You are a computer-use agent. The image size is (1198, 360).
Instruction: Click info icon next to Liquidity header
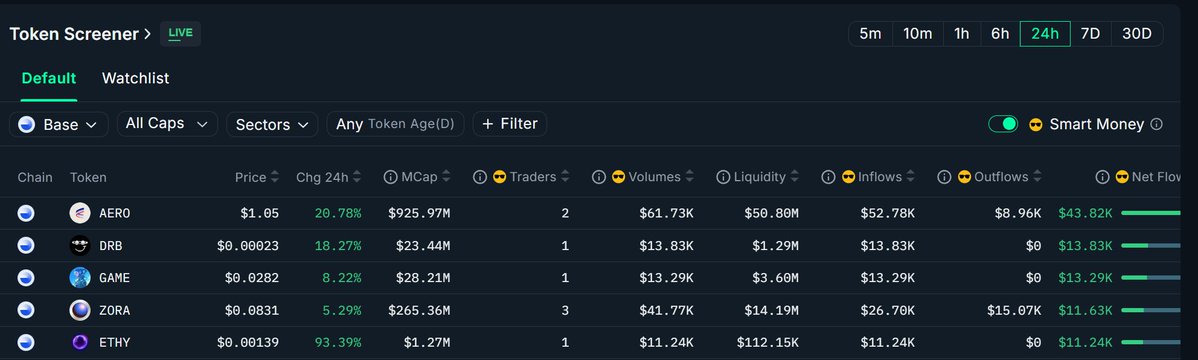point(723,177)
